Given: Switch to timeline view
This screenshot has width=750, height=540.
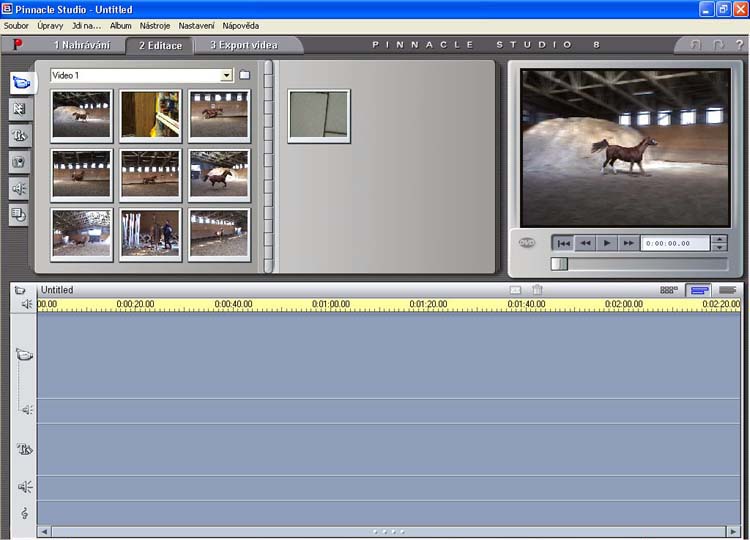Looking at the screenshot, I should click(699, 290).
